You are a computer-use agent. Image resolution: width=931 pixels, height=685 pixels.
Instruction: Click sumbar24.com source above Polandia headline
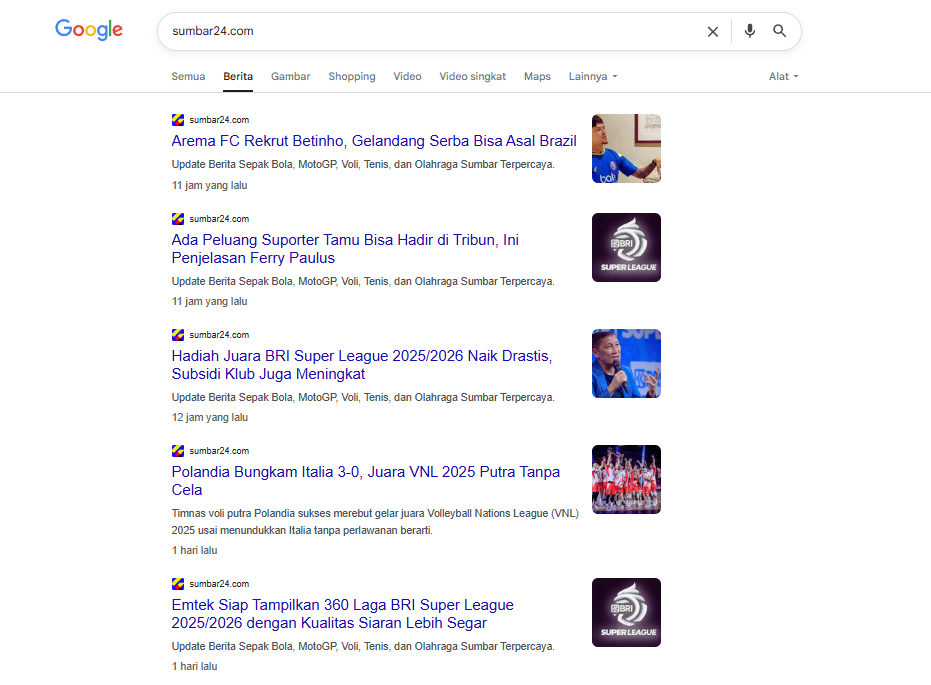(219, 451)
